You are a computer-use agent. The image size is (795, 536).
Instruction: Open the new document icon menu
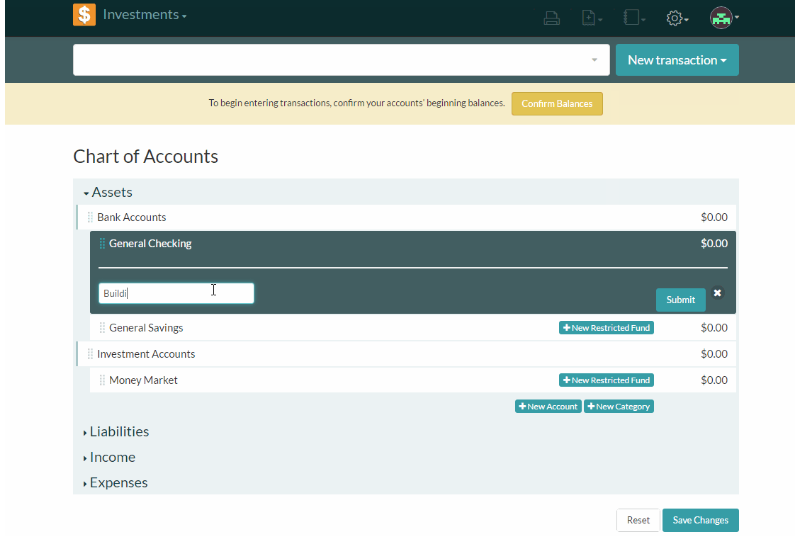(x=591, y=18)
